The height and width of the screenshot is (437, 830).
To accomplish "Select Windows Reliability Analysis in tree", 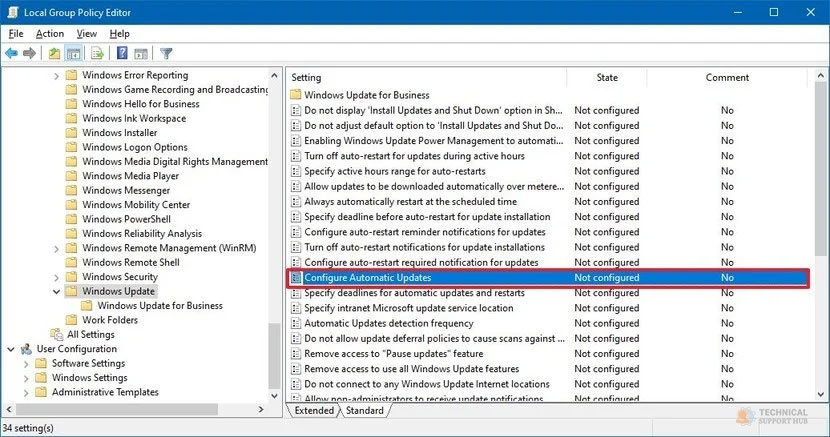I will tap(142, 233).
